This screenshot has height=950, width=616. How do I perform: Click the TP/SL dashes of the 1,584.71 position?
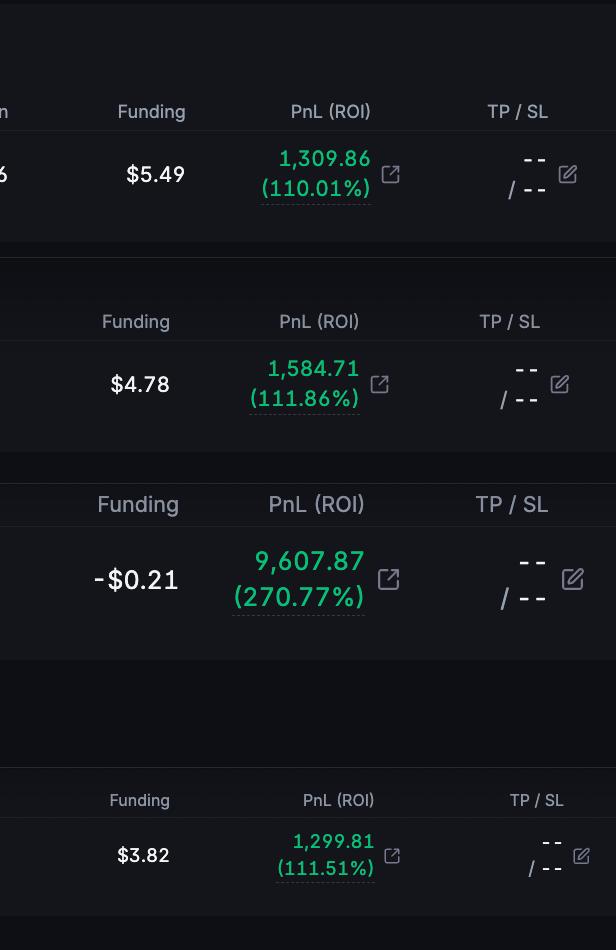point(520,385)
